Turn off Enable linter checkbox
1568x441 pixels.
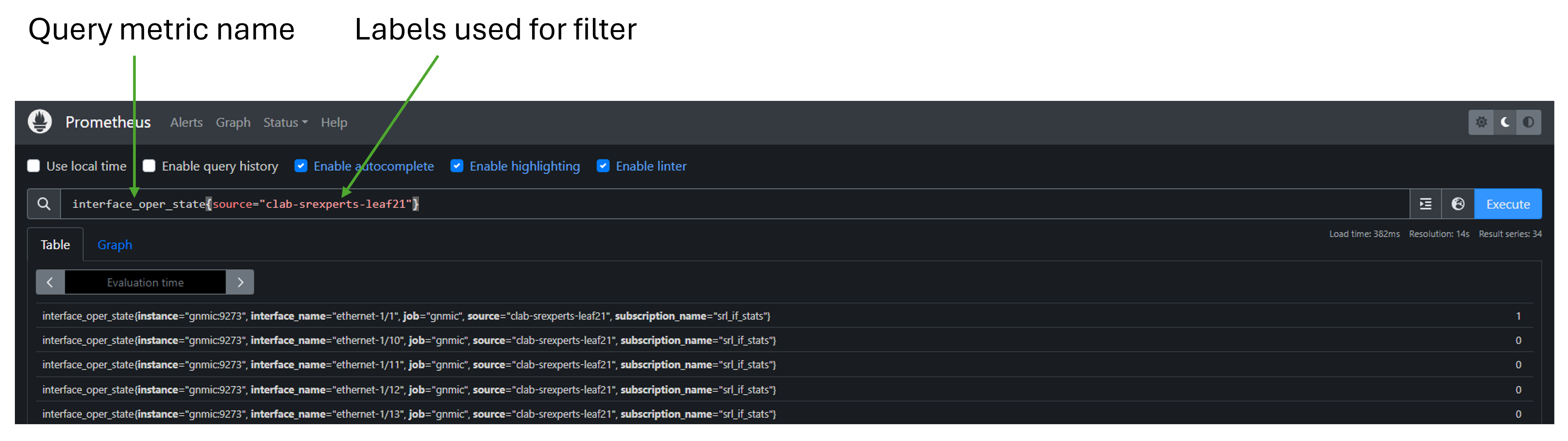click(x=603, y=166)
